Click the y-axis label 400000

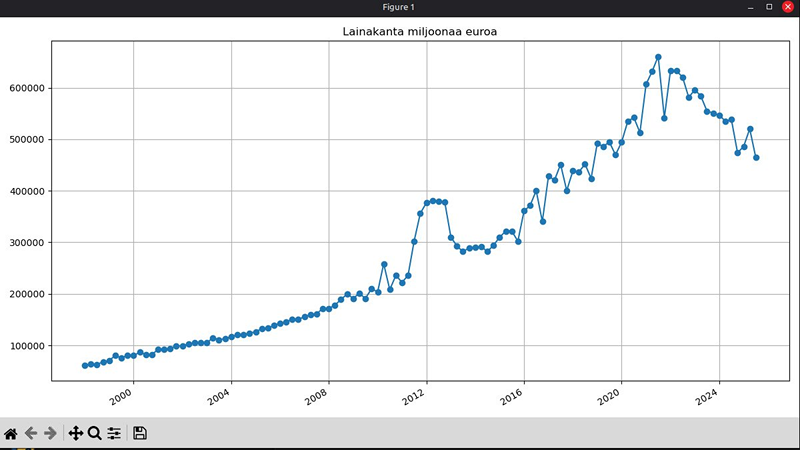click(27, 191)
